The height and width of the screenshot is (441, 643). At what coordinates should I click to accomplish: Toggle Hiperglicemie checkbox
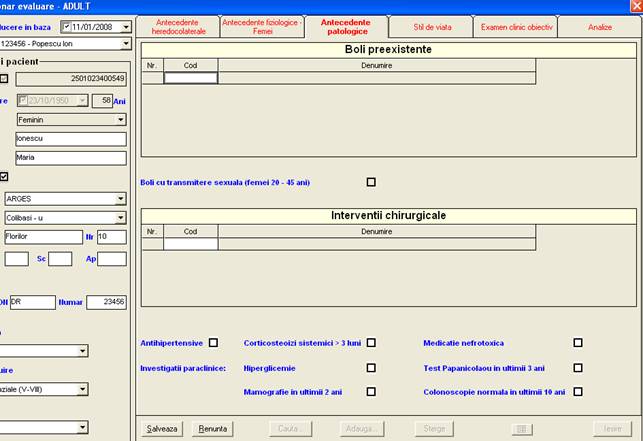(371, 367)
